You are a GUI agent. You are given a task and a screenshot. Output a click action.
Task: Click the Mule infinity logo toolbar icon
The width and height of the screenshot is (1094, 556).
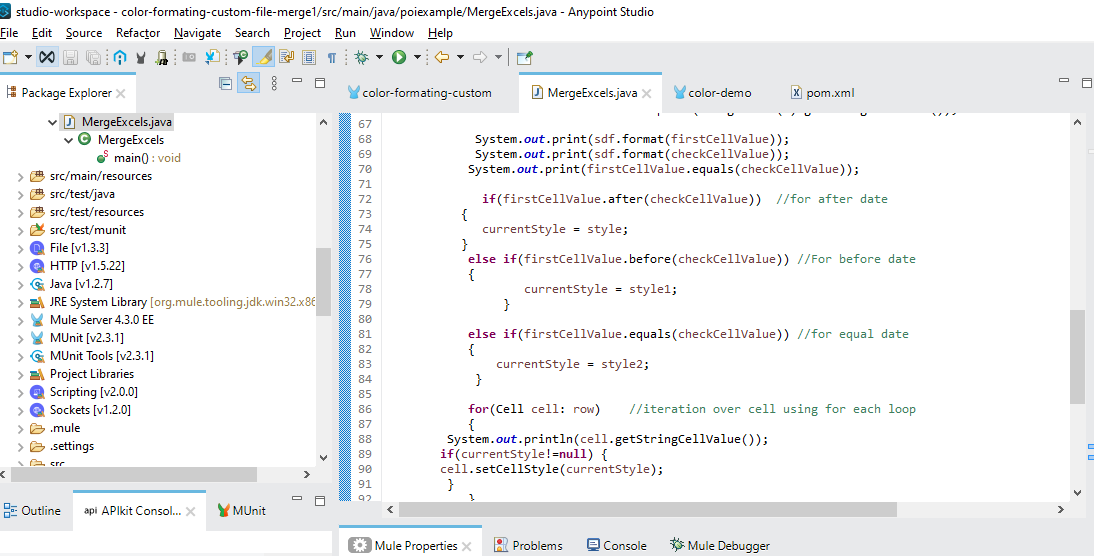[47, 57]
